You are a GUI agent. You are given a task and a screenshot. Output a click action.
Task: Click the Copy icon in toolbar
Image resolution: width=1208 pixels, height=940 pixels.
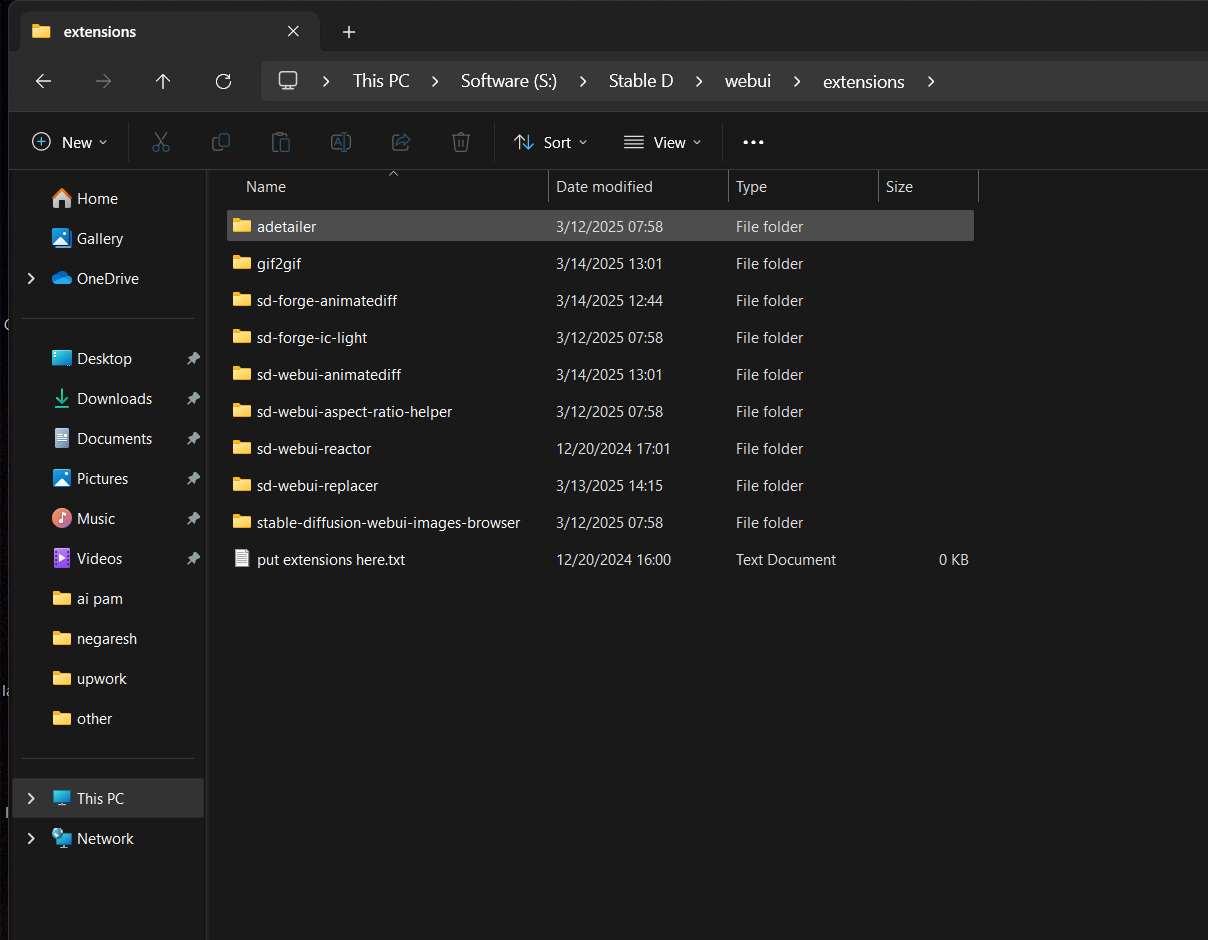point(221,142)
